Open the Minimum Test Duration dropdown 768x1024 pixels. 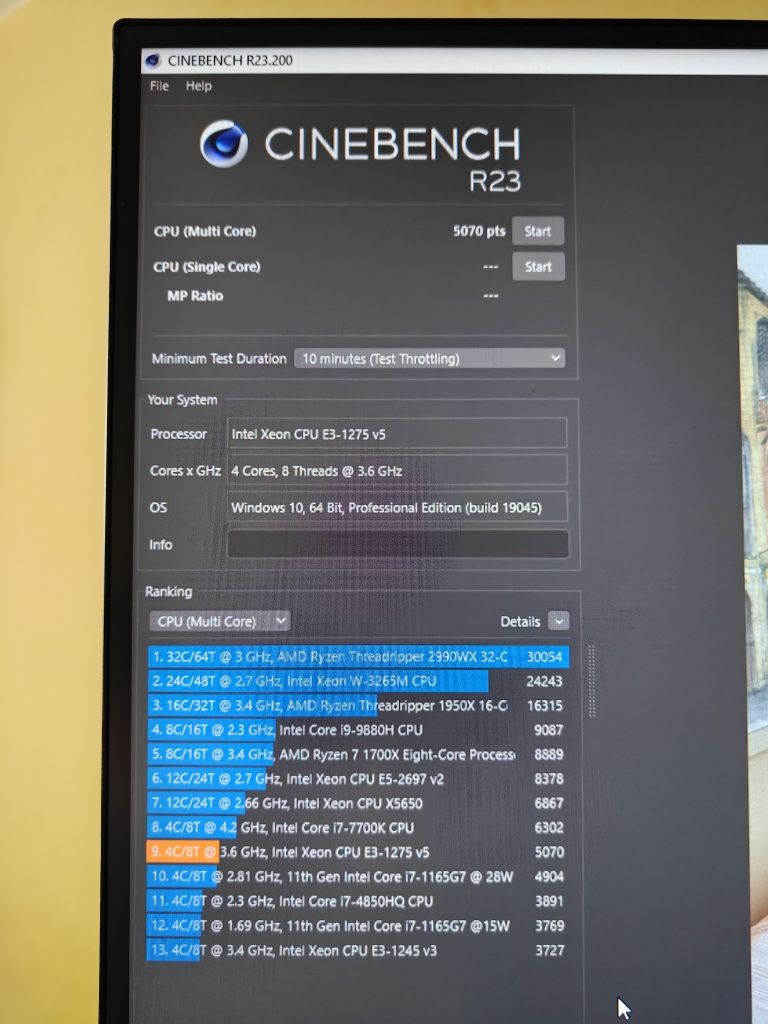430,358
